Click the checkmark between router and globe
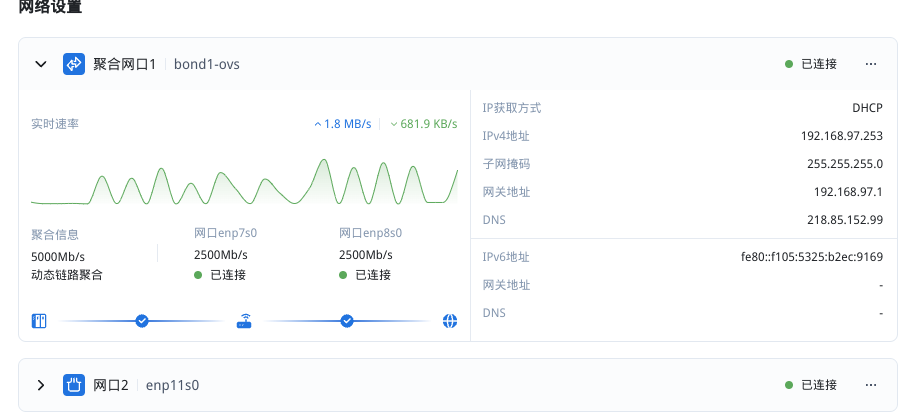Screen dimensions: 905x420 pos(347,321)
